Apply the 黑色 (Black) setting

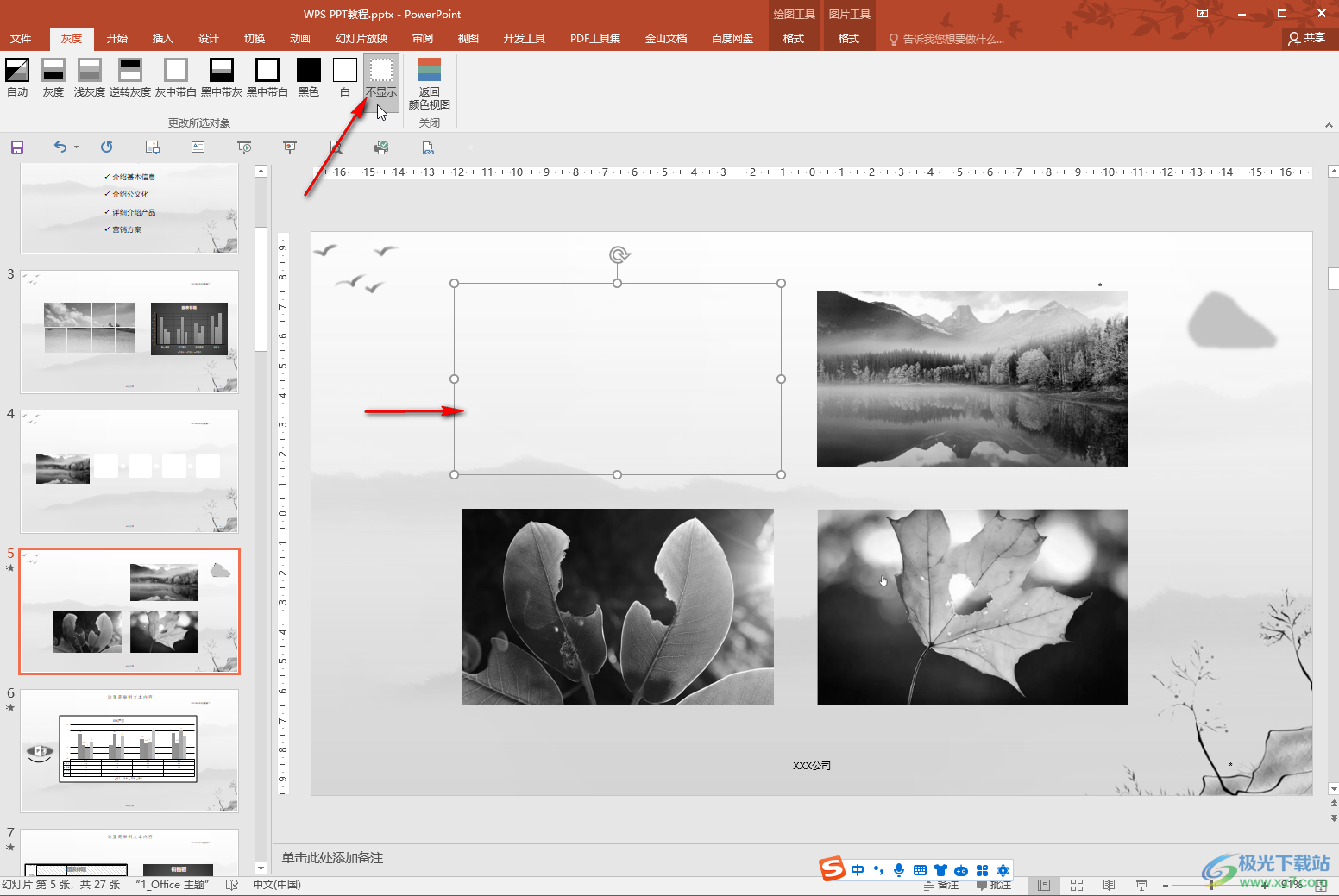pyautogui.click(x=309, y=78)
